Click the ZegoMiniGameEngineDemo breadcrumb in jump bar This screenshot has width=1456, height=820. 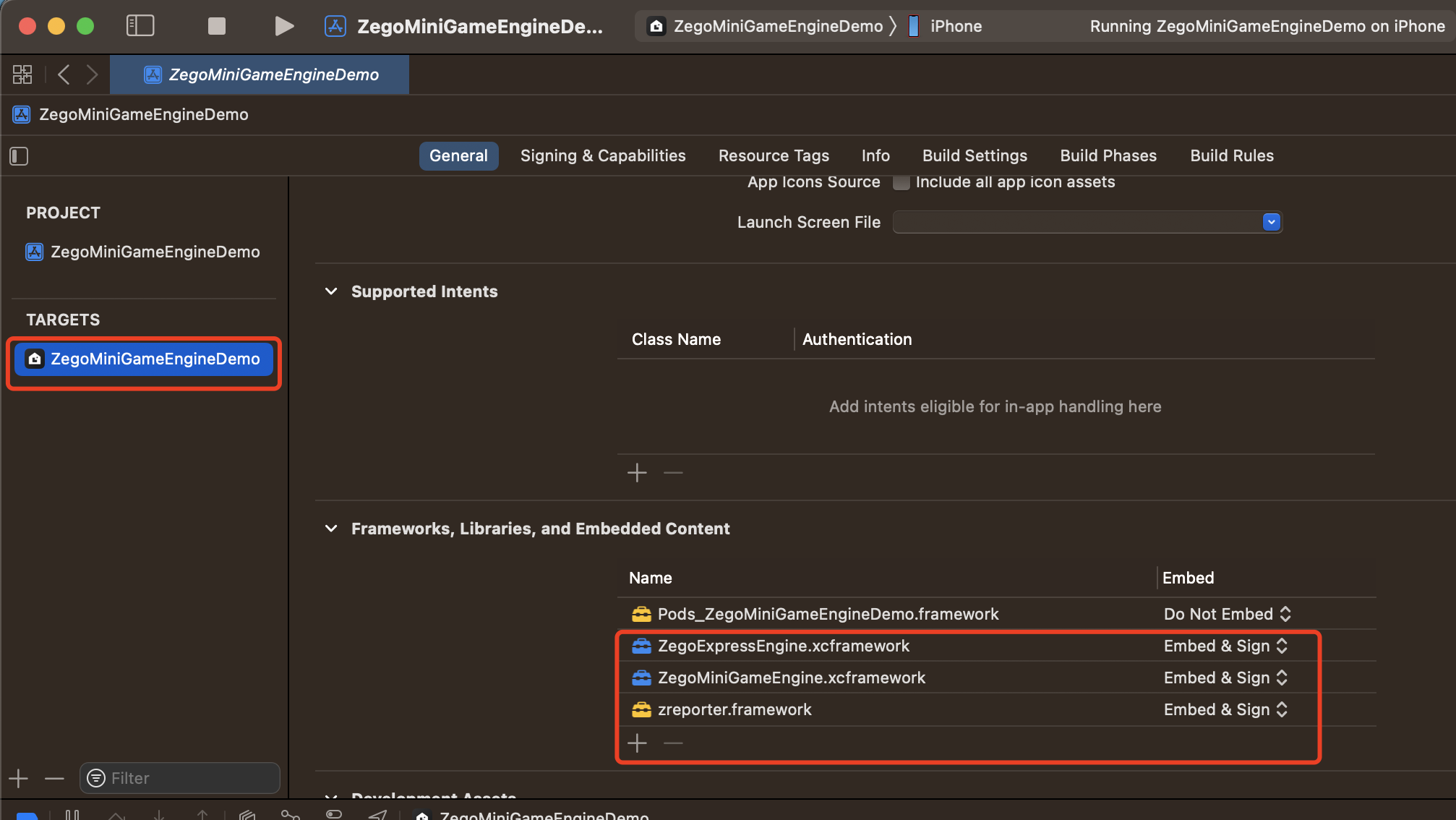131,114
